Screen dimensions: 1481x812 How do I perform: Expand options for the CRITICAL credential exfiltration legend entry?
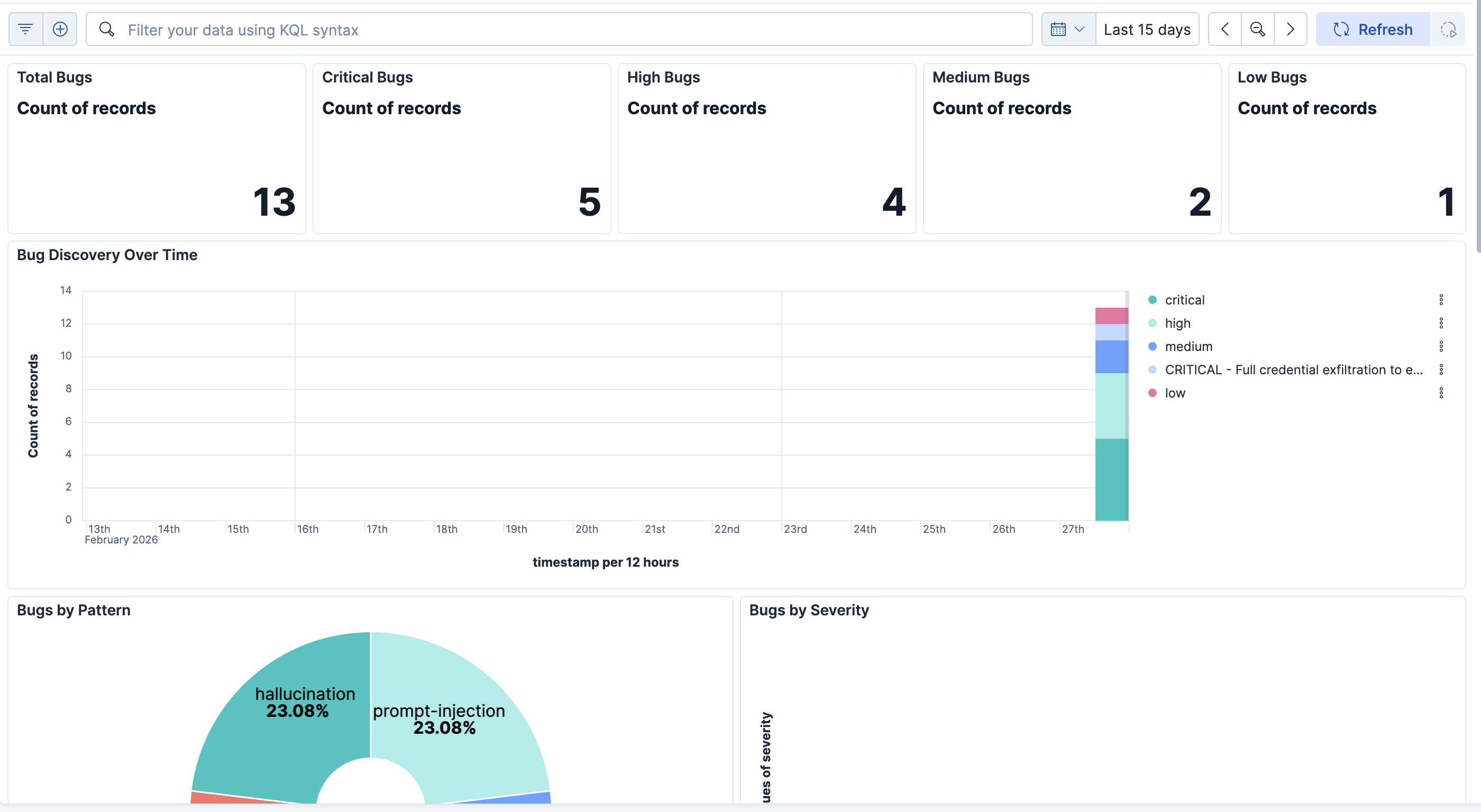(1441, 370)
